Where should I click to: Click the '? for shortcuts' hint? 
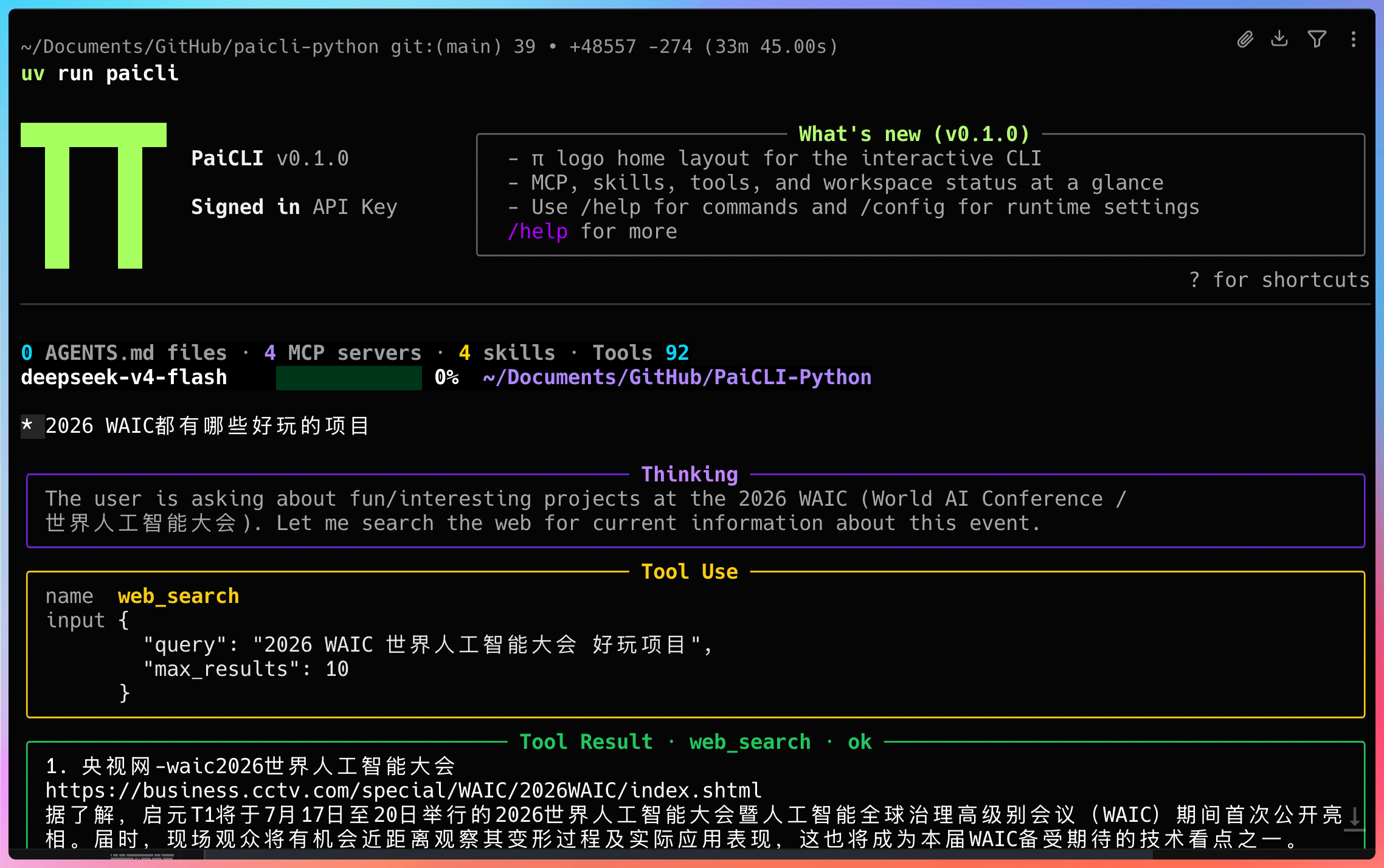tap(1279, 280)
